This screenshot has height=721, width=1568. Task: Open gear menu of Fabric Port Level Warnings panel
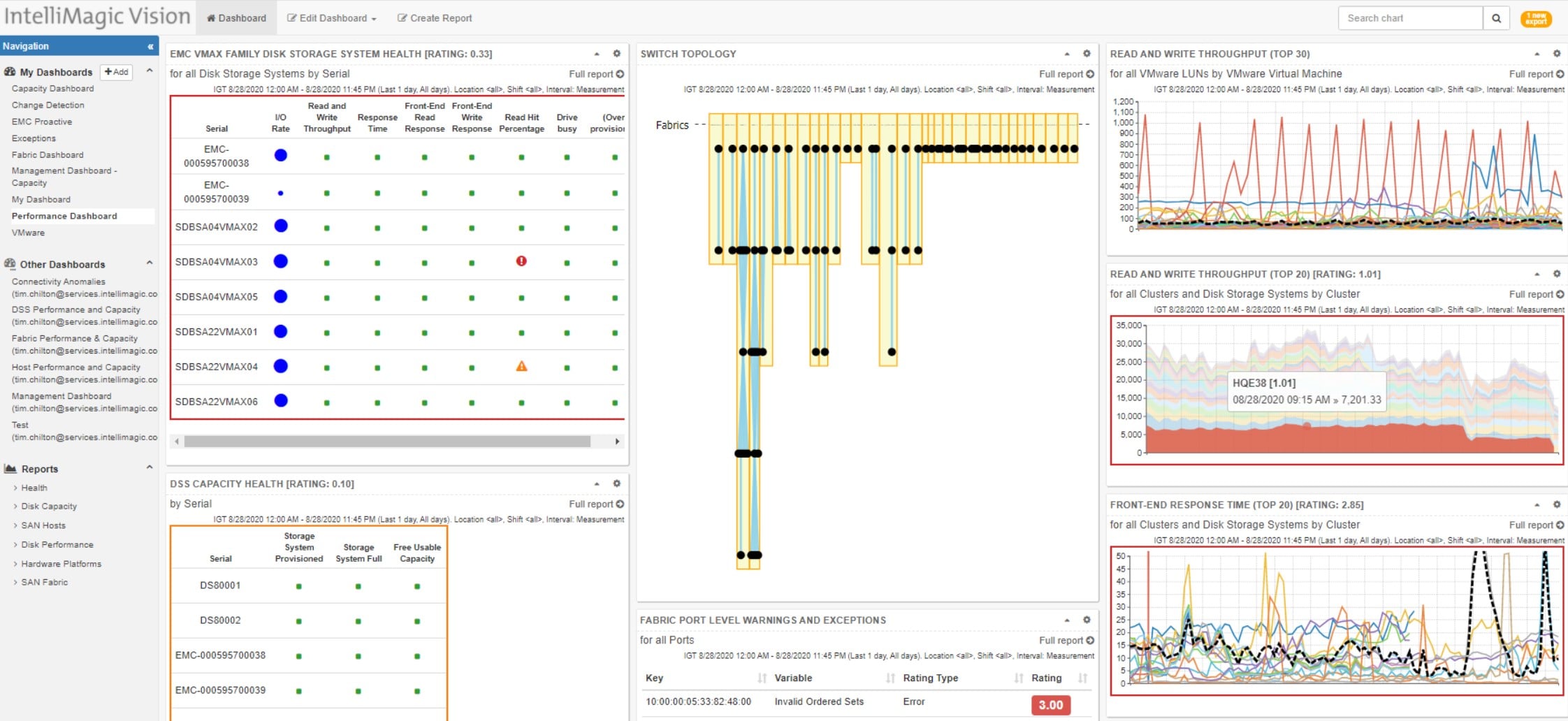[x=1087, y=620]
